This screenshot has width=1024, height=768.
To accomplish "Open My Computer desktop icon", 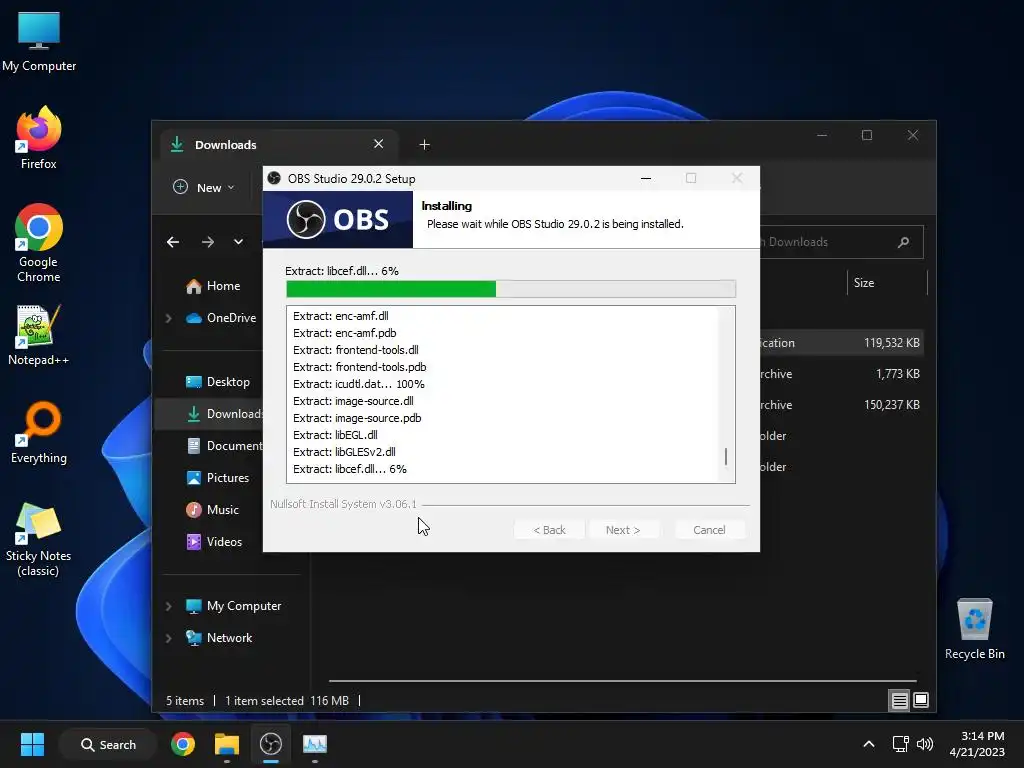I will (x=39, y=41).
